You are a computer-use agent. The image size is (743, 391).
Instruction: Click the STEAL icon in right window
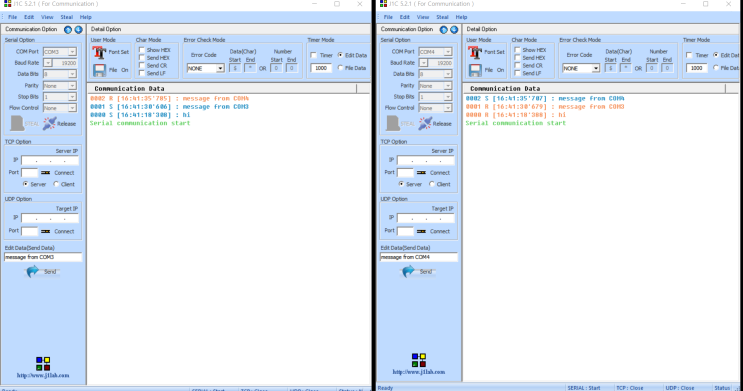(x=393, y=123)
